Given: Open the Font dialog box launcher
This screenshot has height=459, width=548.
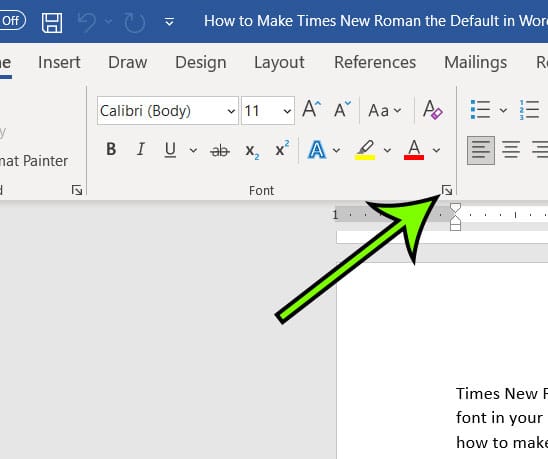Looking at the screenshot, I should [447, 190].
